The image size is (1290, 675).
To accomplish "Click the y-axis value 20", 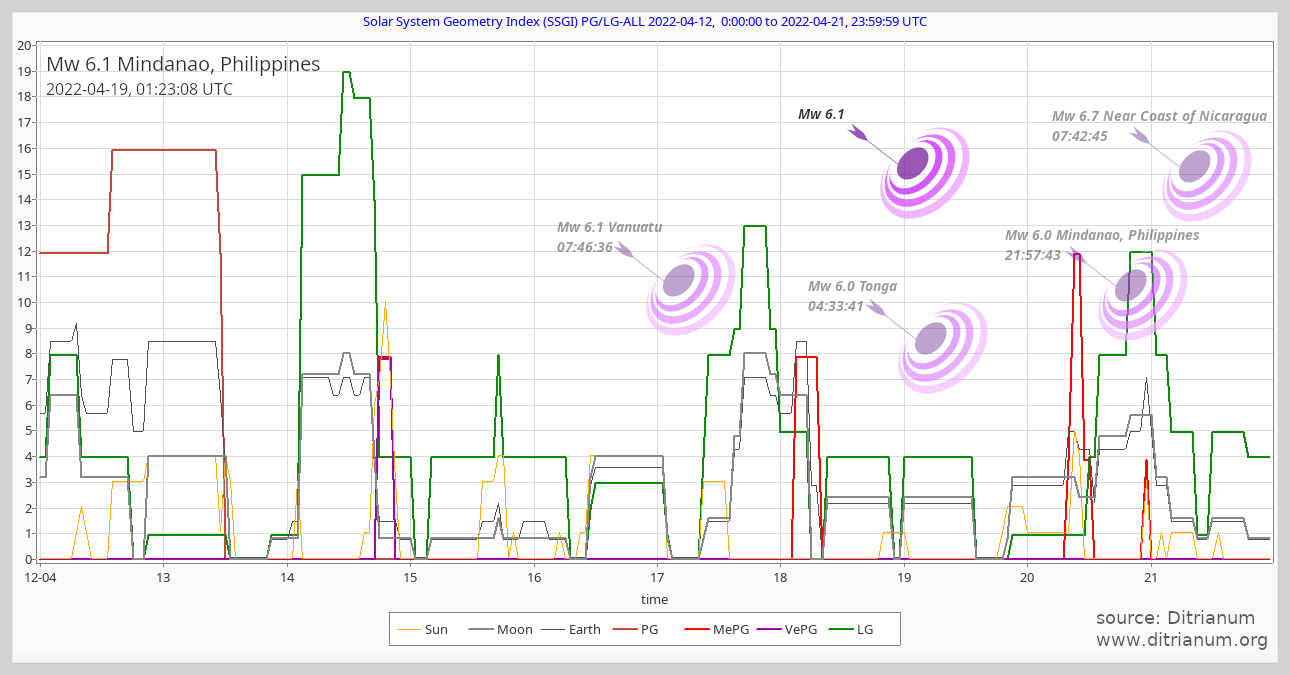I will point(25,45).
